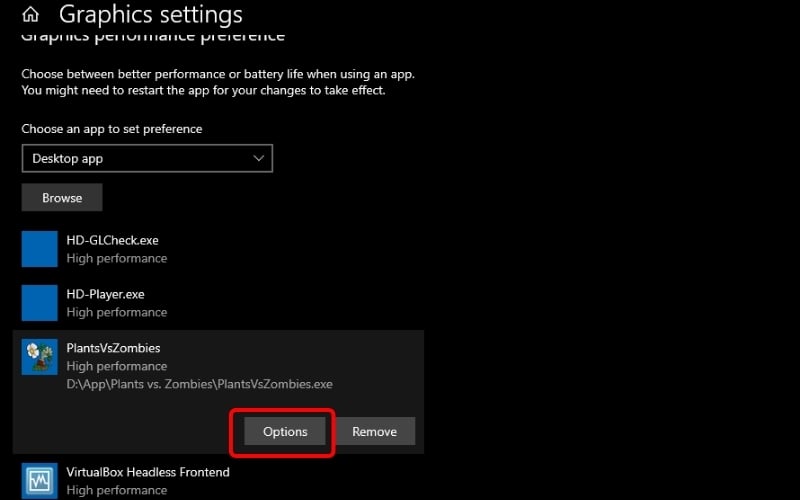Open the Desktop app dropdown
The width and height of the screenshot is (800, 500).
click(147, 158)
